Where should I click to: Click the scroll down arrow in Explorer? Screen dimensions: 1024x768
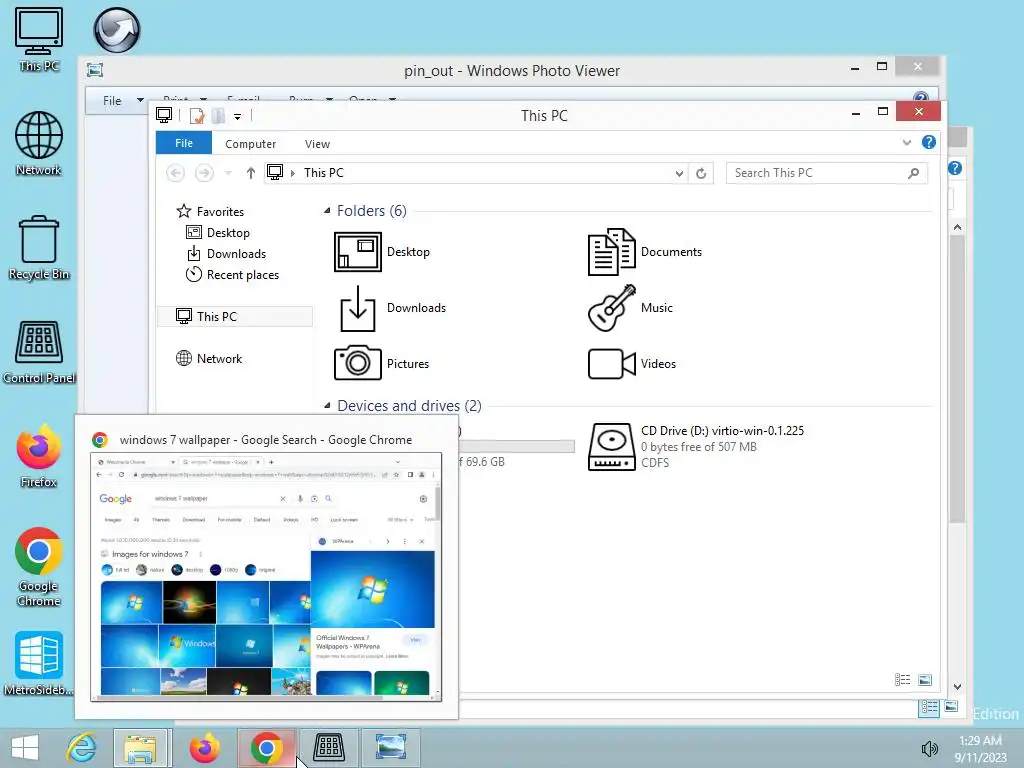pos(957,686)
